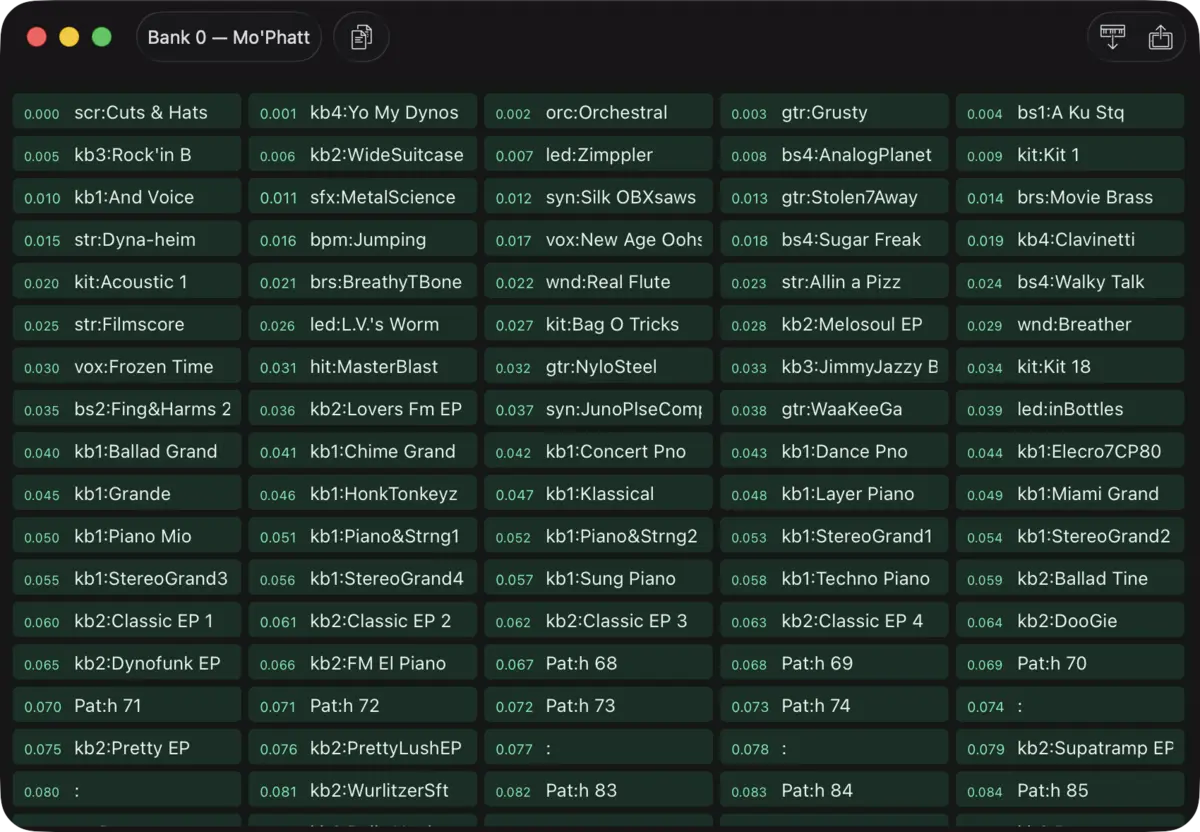Select preset vox:New Age Oohs

pos(599,240)
